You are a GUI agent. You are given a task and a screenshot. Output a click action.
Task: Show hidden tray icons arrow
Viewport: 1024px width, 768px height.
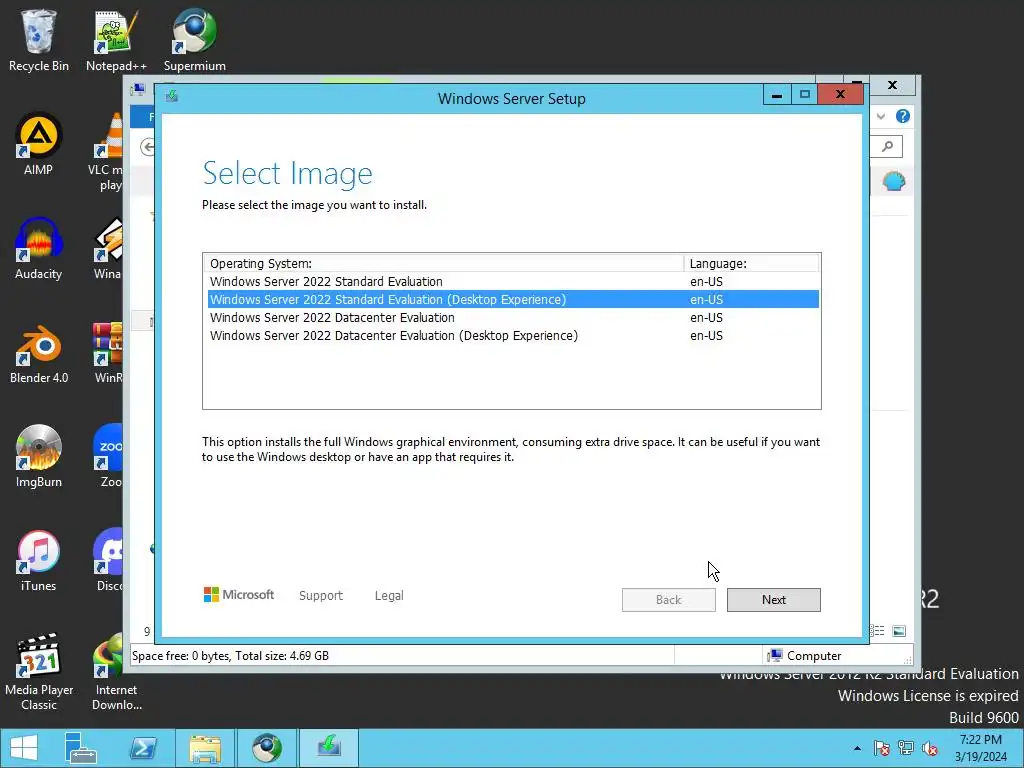857,748
